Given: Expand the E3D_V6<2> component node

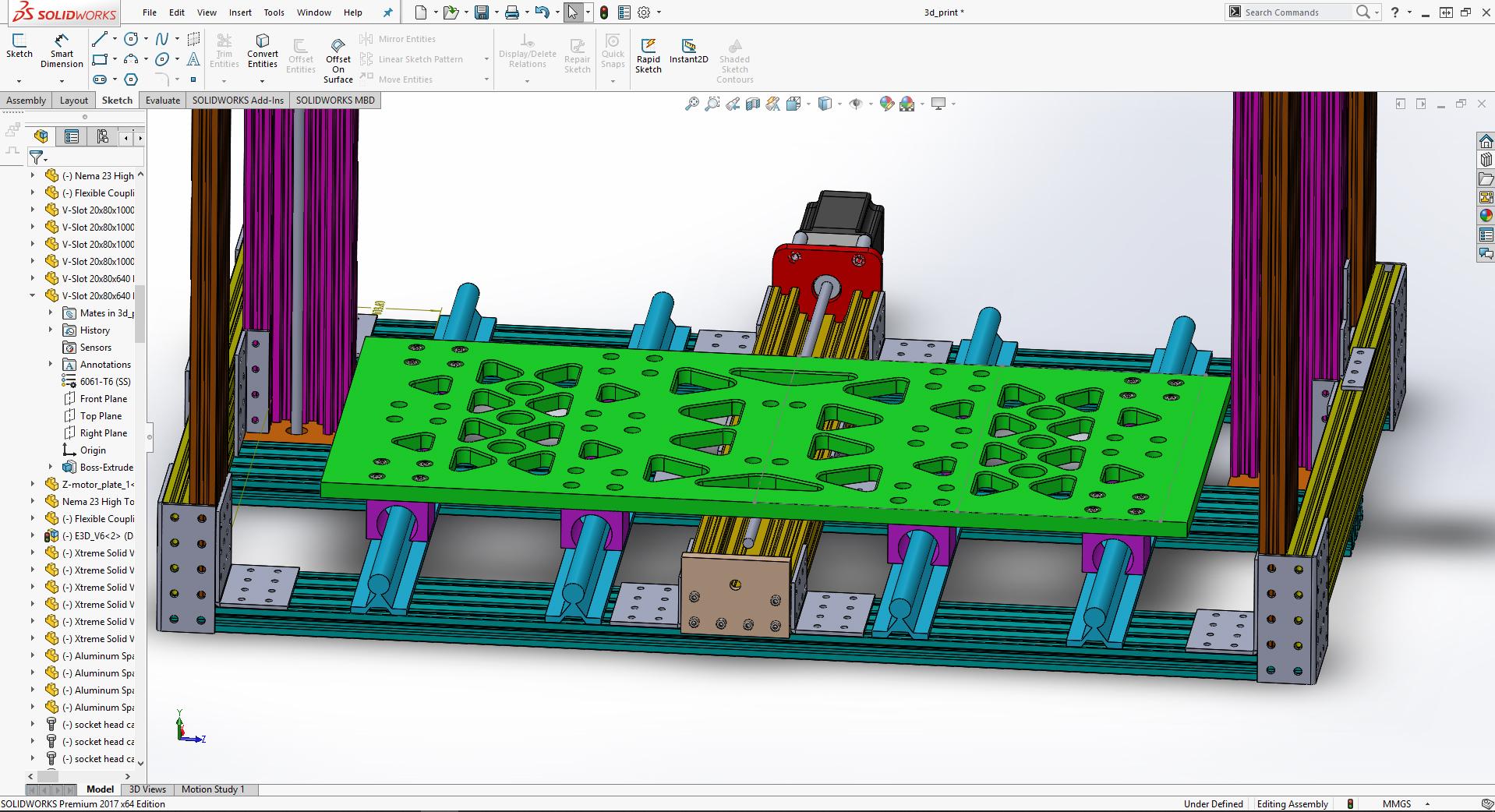Looking at the screenshot, I should pyautogui.click(x=33, y=535).
